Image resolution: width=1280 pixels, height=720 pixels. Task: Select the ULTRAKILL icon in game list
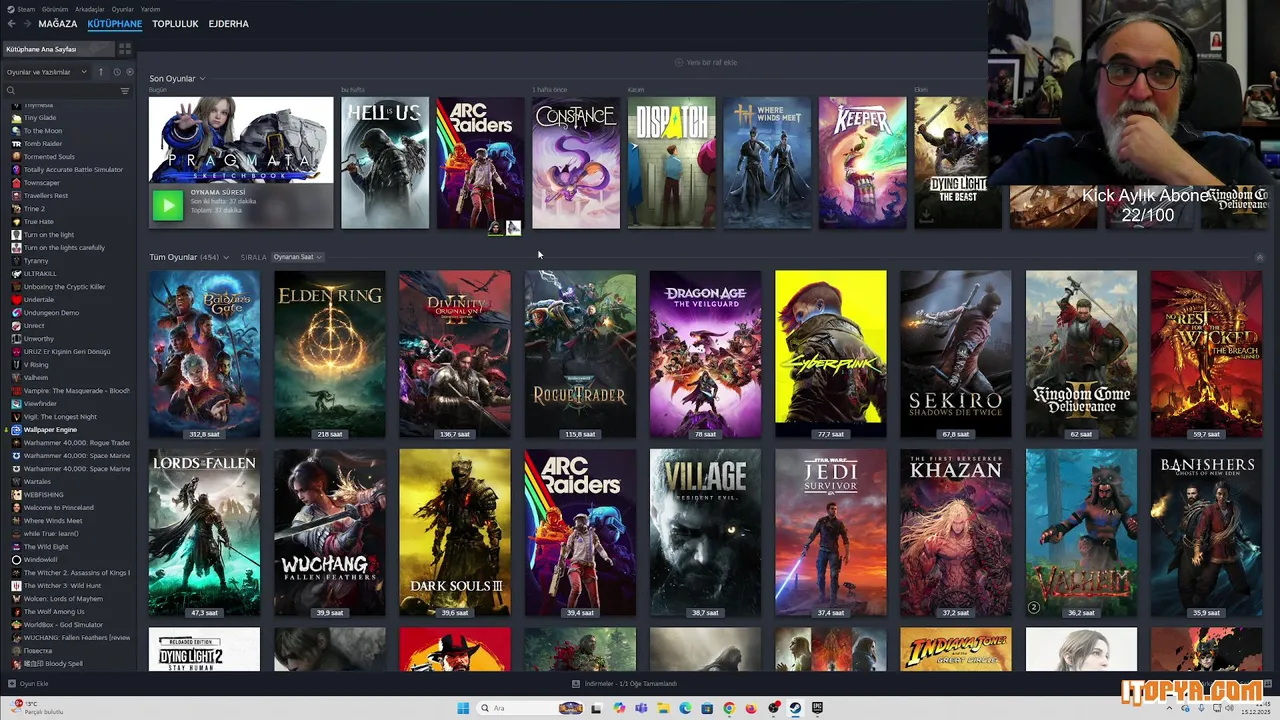pyautogui.click(x=16, y=274)
